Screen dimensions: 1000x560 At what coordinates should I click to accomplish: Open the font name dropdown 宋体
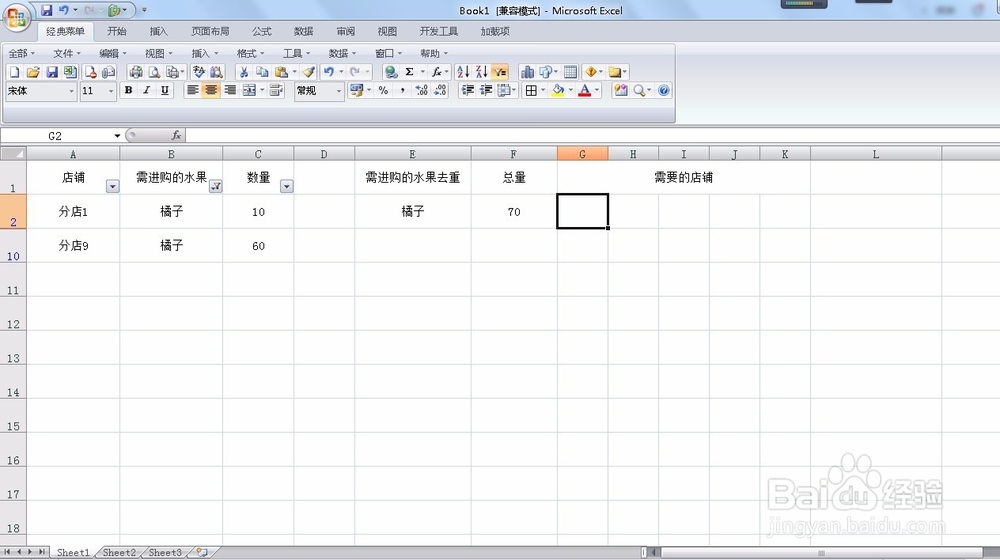pos(71,91)
